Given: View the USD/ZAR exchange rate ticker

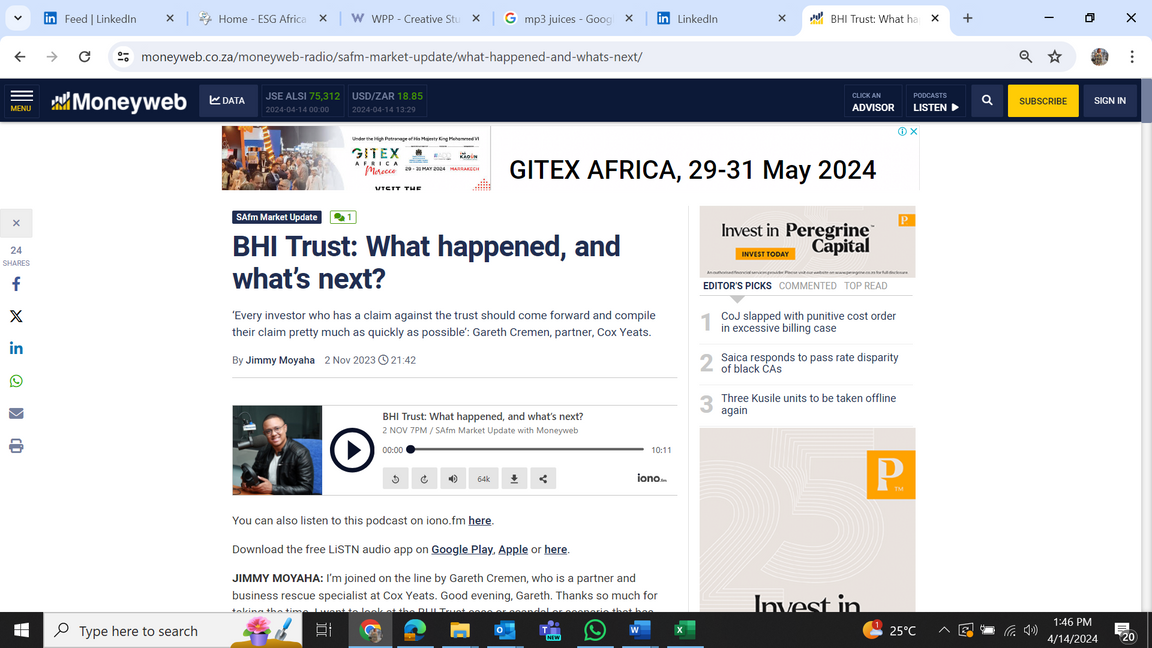Looking at the screenshot, I should (x=387, y=101).
